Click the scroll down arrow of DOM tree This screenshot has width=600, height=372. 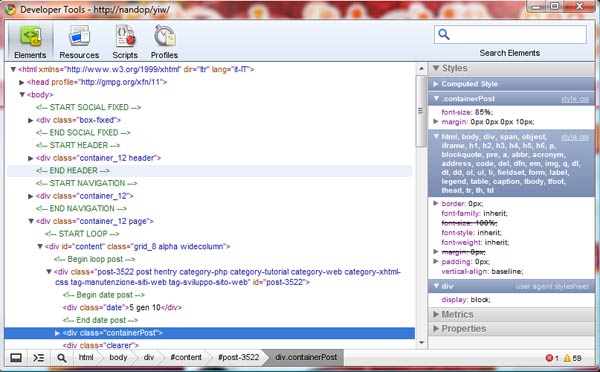[x=421, y=343]
